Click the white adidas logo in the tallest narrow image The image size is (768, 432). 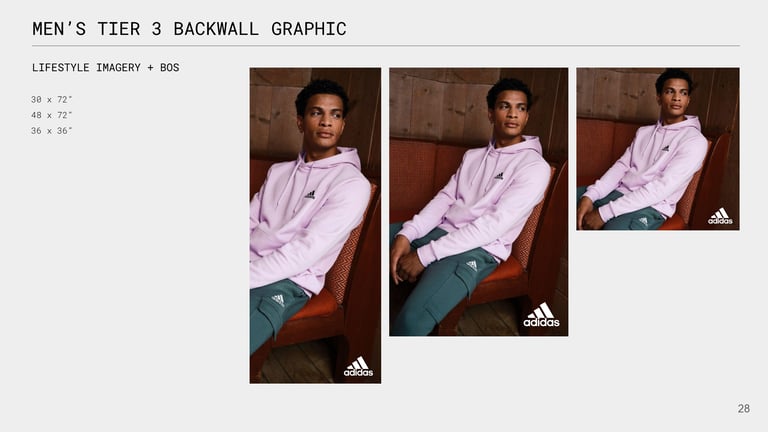(x=358, y=366)
